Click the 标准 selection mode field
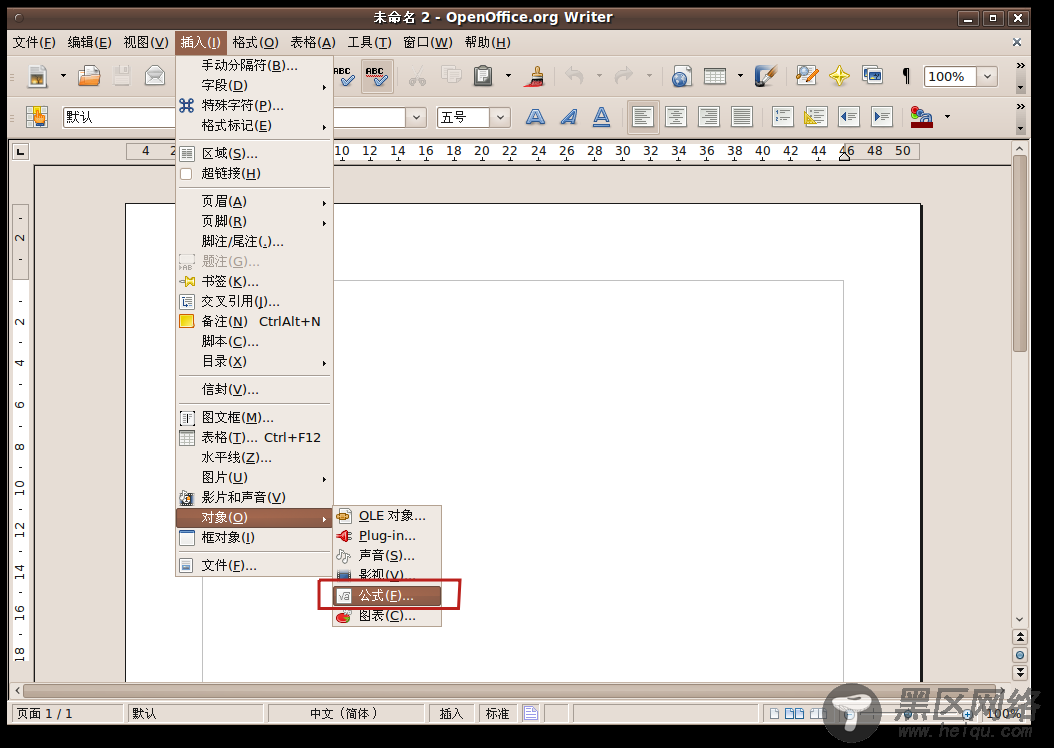Screen dimensions: 1054x748 point(497,713)
